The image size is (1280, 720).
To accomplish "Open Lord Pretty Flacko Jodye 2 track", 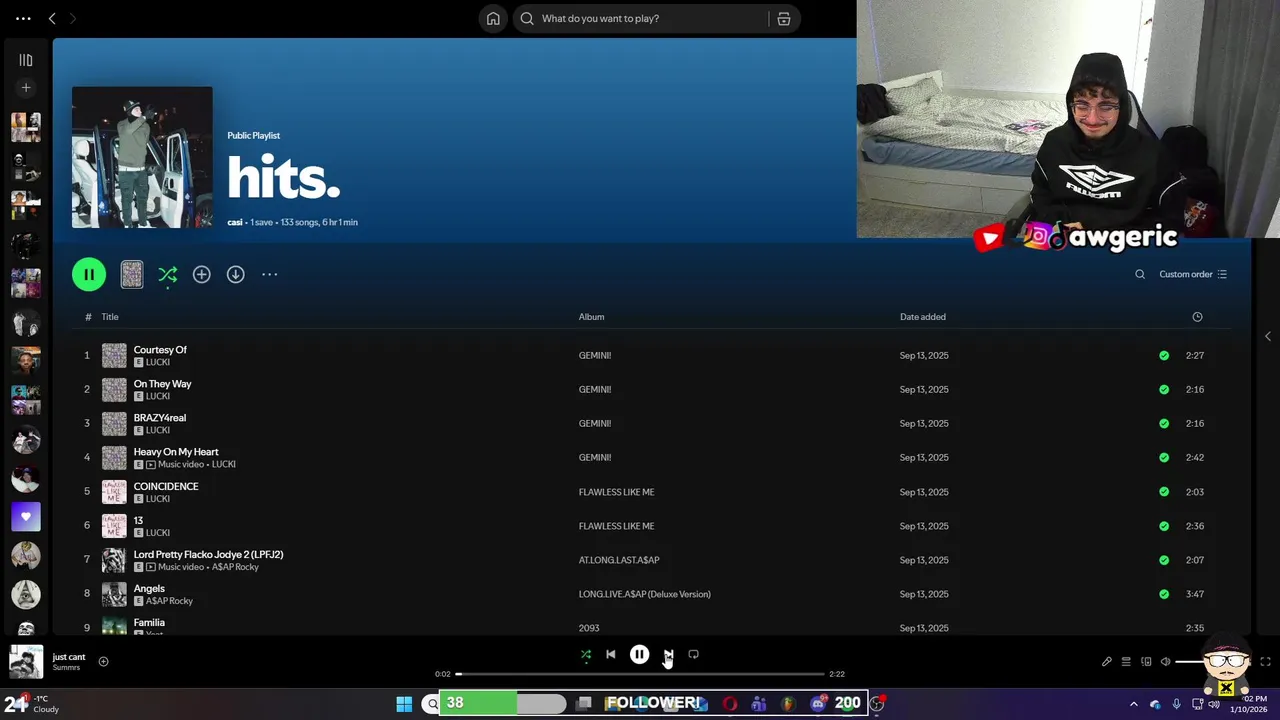I will pyautogui.click(x=208, y=554).
